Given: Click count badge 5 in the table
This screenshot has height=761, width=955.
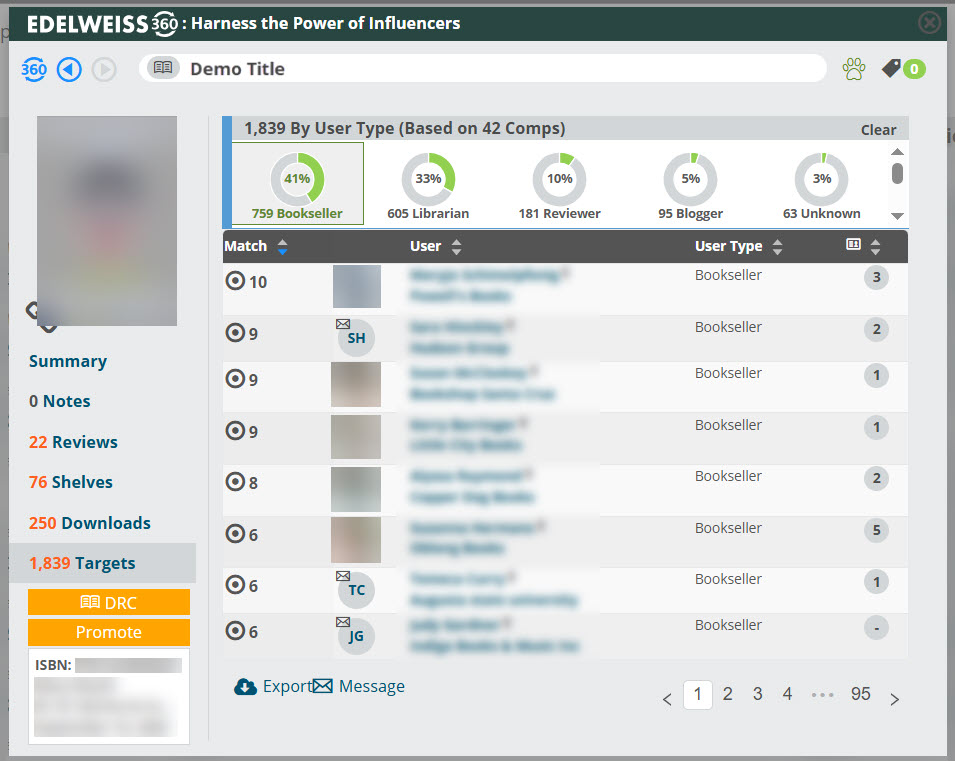Looking at the screenshot, I should 876,530.
